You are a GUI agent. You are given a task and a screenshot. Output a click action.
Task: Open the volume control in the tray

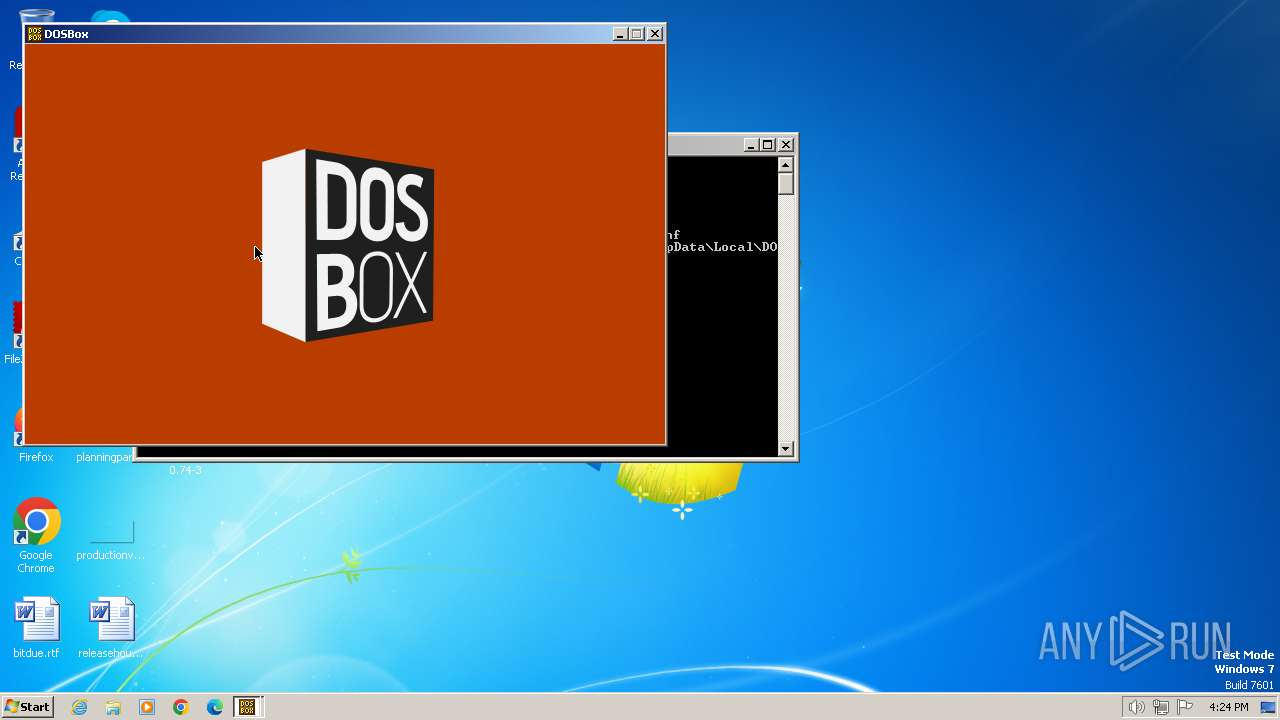[1136, 707]
